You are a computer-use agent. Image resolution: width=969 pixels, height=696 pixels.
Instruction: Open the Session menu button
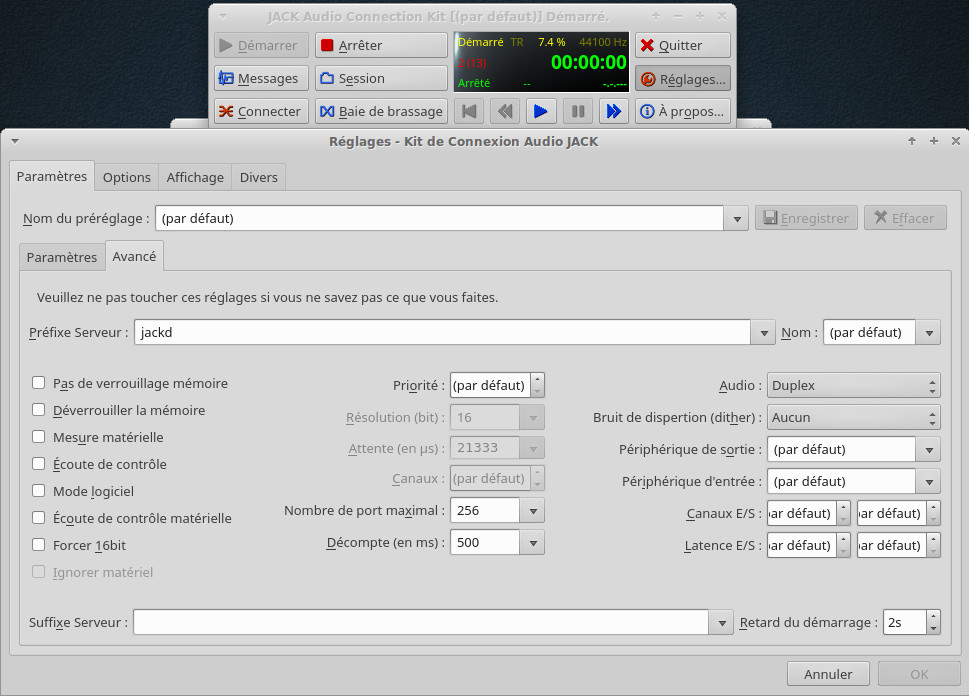tap(381, 79)
